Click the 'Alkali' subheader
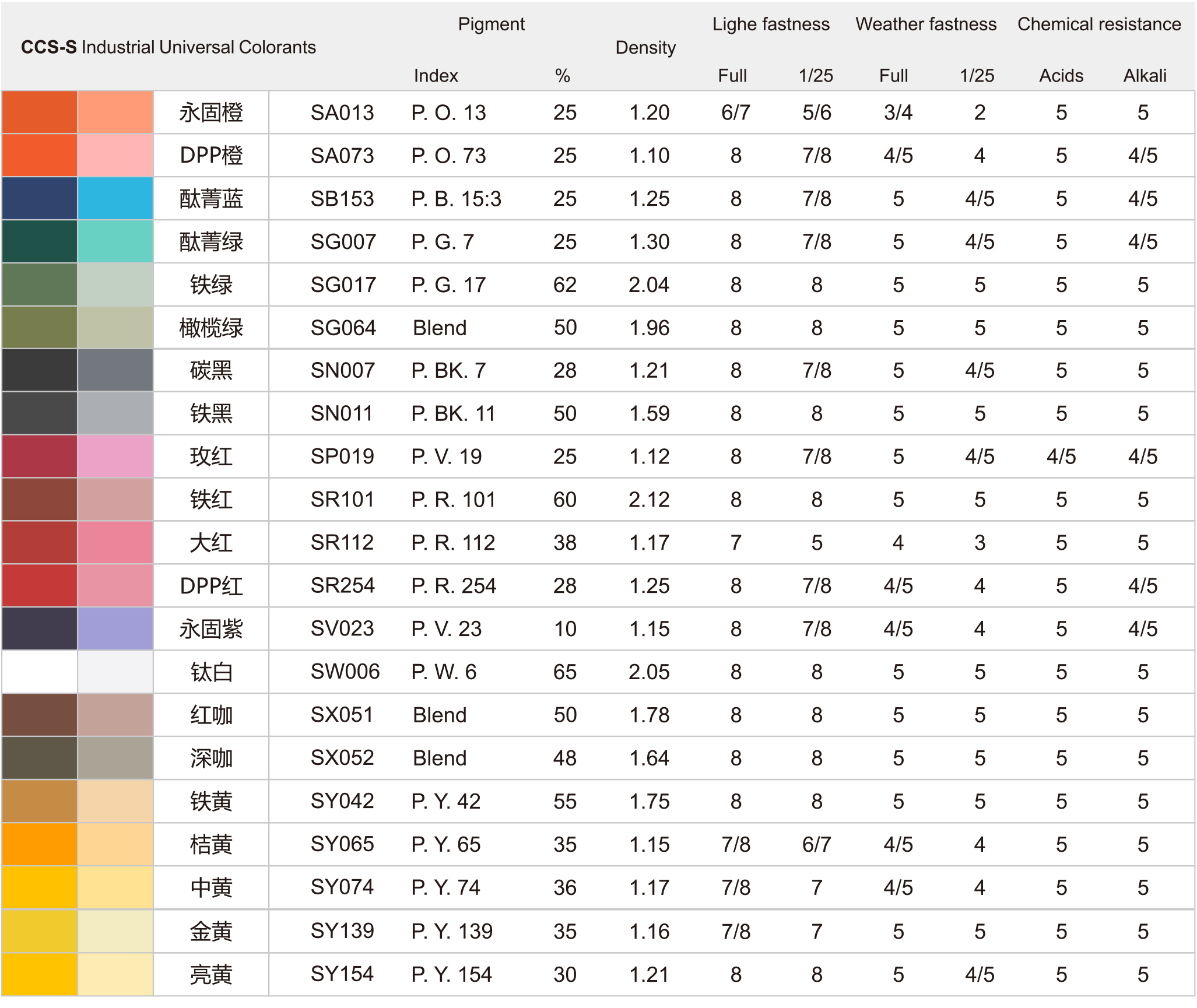The height and width of the screenshot is (1008, 1197). tap(1145, 75)
